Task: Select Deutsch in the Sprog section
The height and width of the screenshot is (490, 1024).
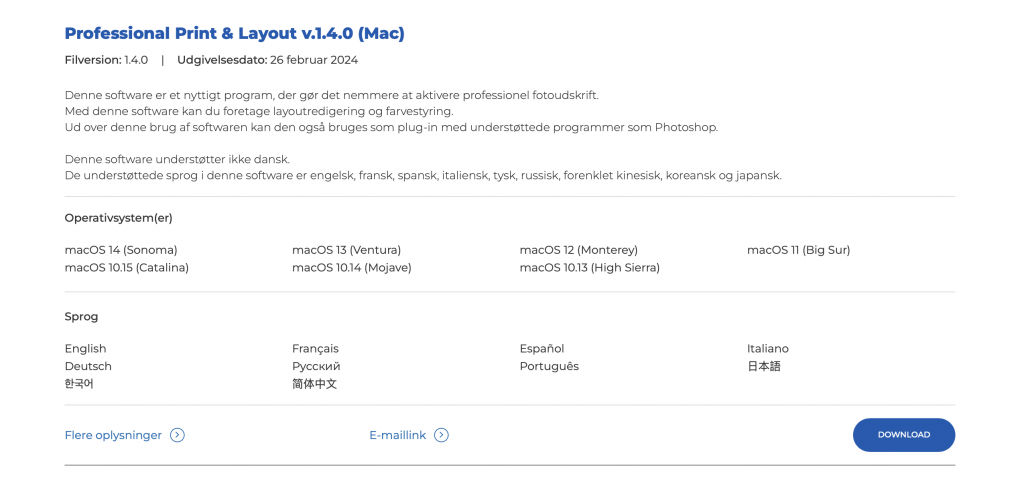Action: (x=88, y=367)
